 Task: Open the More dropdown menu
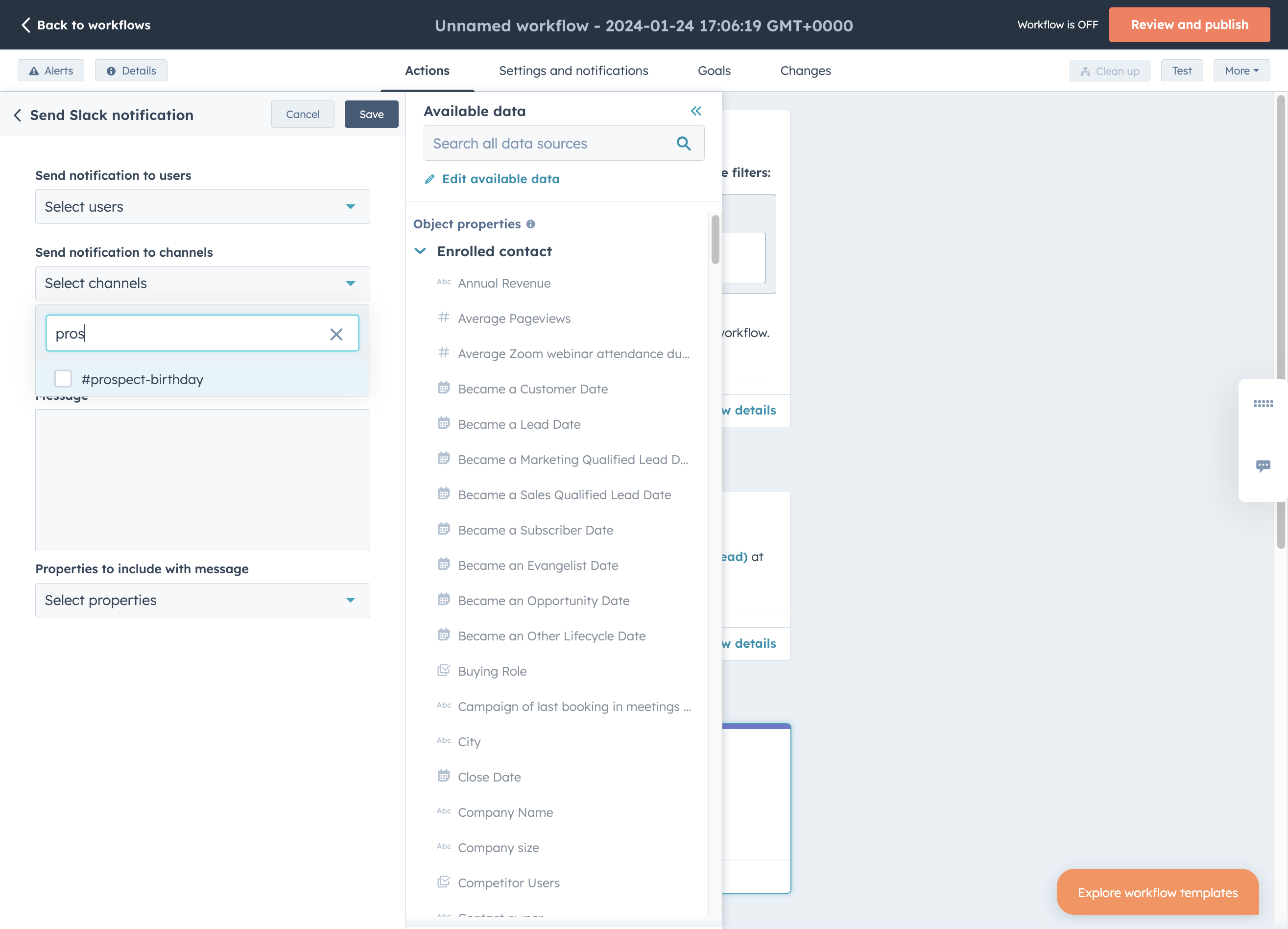point(1241,71)
